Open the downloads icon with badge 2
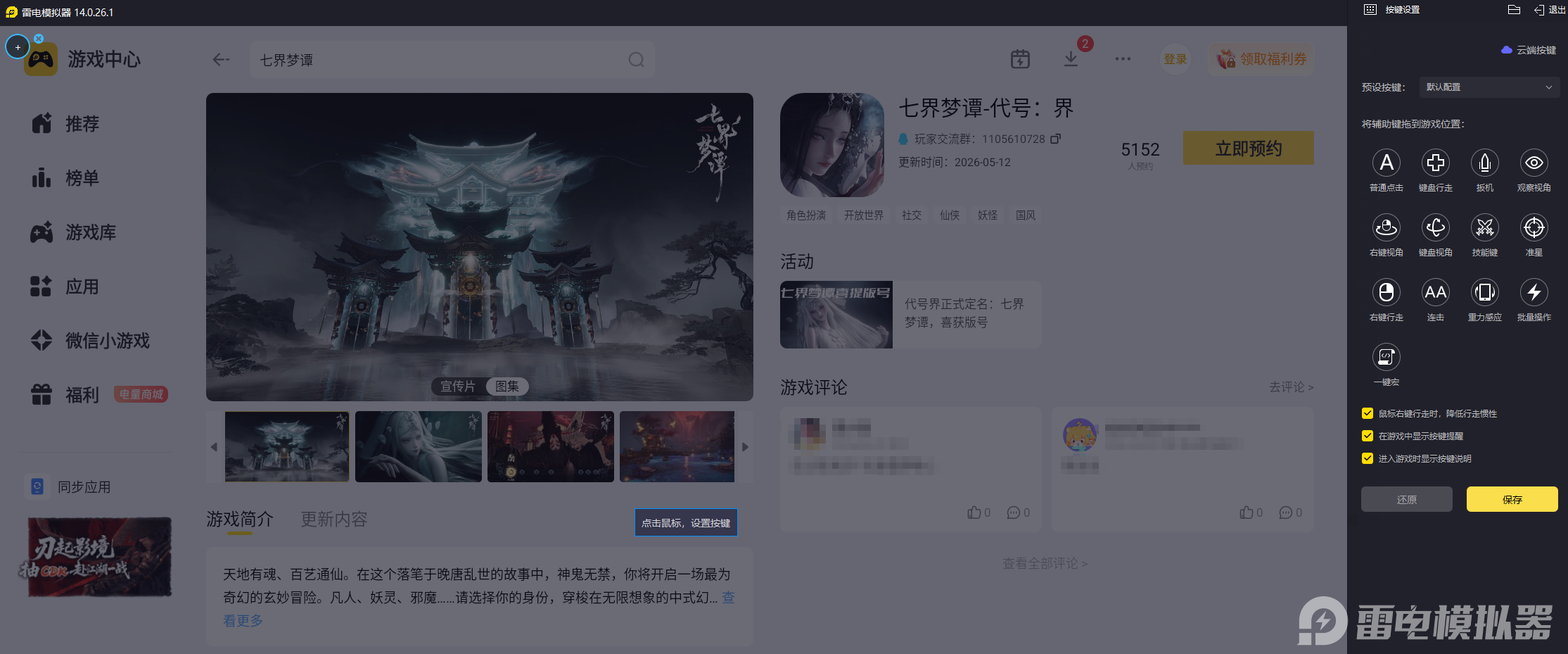1568x654 pixels. click(x=1071, y=59)
